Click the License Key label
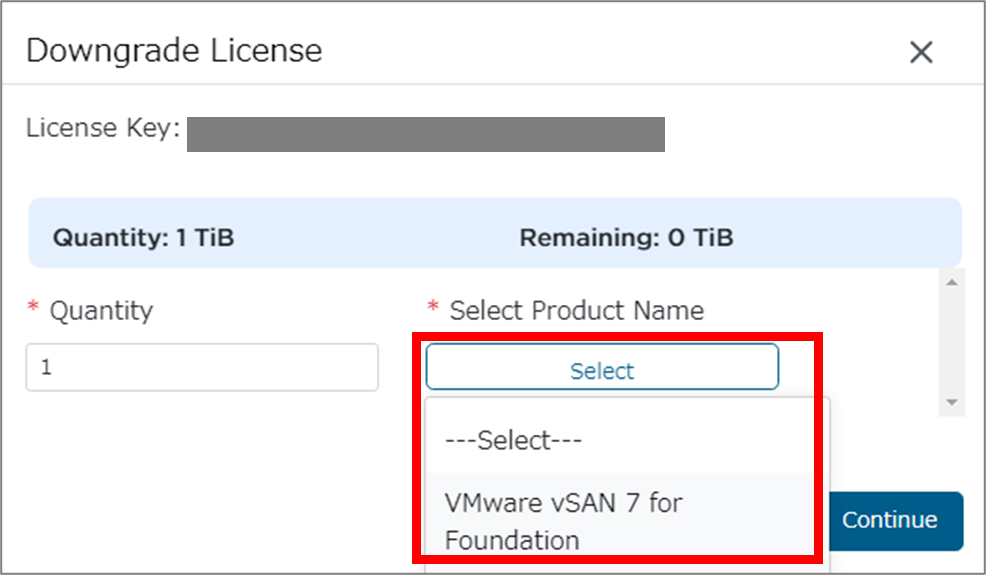 [103, 128]
